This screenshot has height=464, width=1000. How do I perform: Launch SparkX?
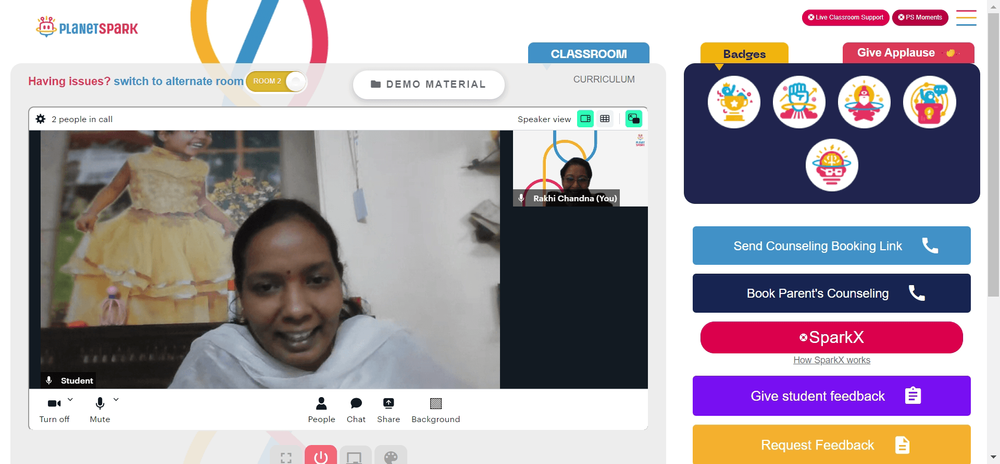(832, 337)
